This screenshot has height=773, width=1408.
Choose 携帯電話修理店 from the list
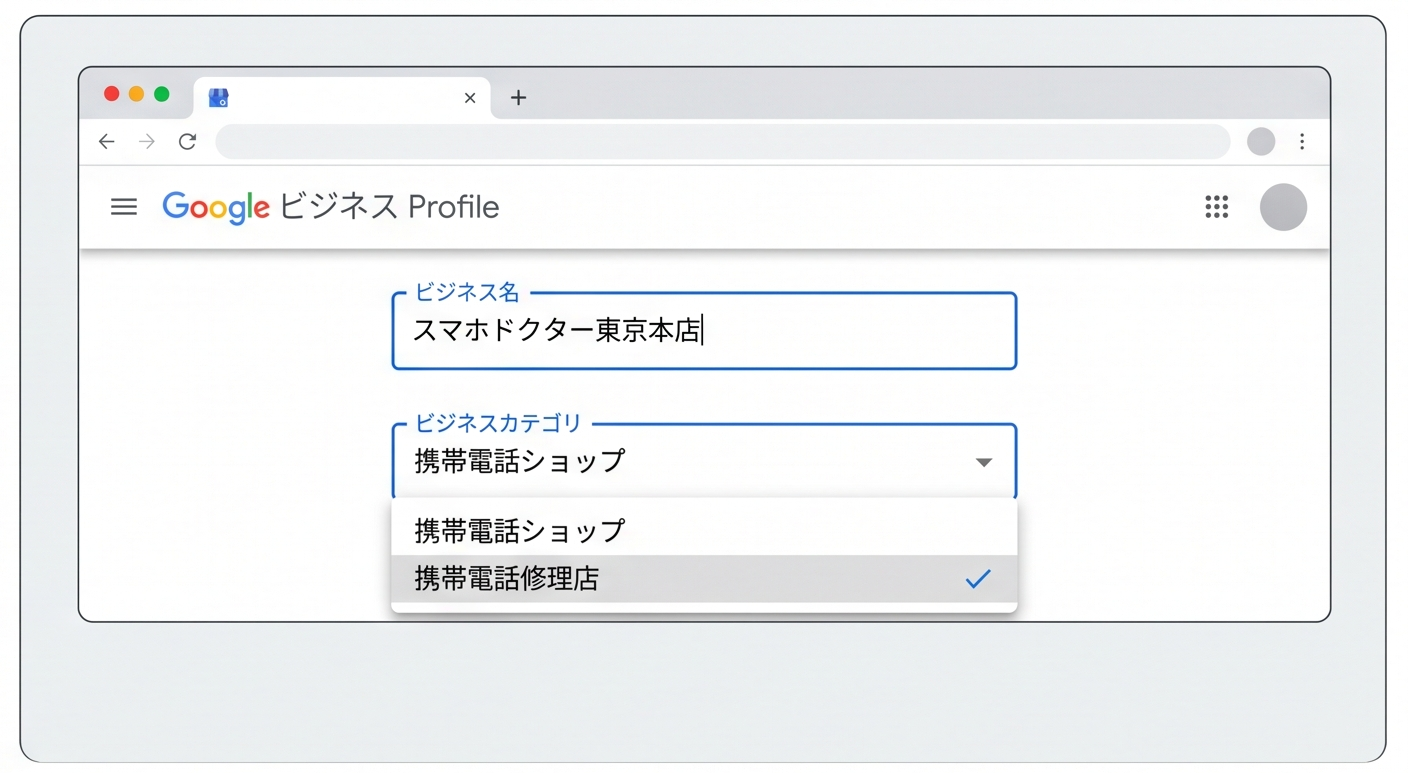pos(704,579)
